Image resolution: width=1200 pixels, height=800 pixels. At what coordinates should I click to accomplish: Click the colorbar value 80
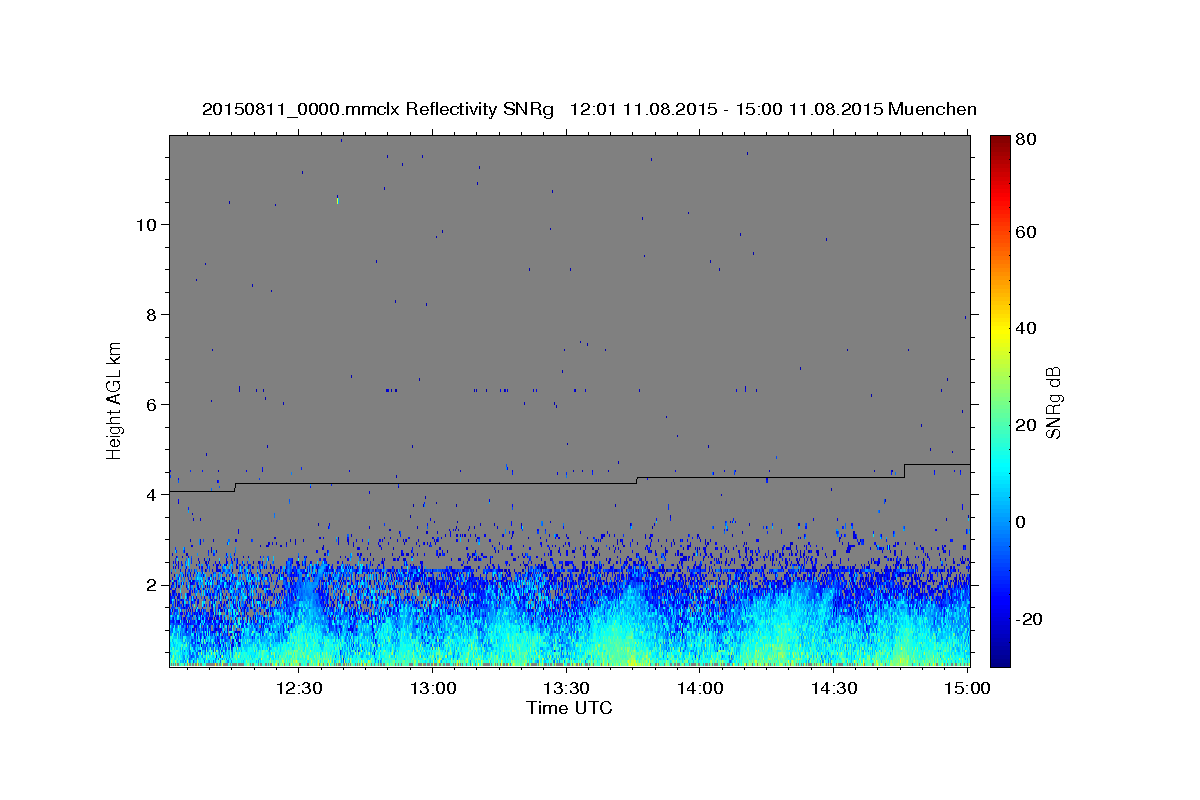click(x=1025, y=139)
